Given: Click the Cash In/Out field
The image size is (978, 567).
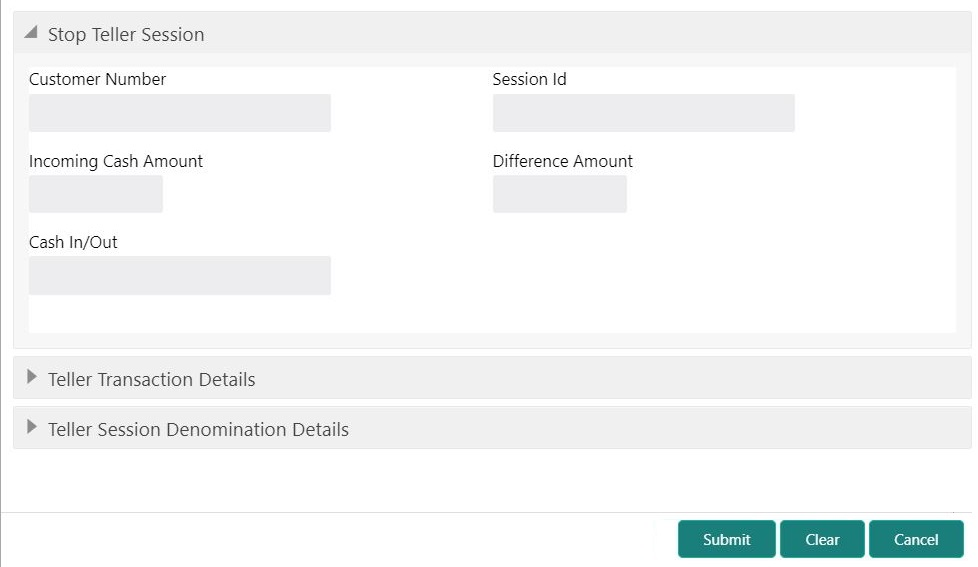Looking at the screenshot, I should (180, 276).
